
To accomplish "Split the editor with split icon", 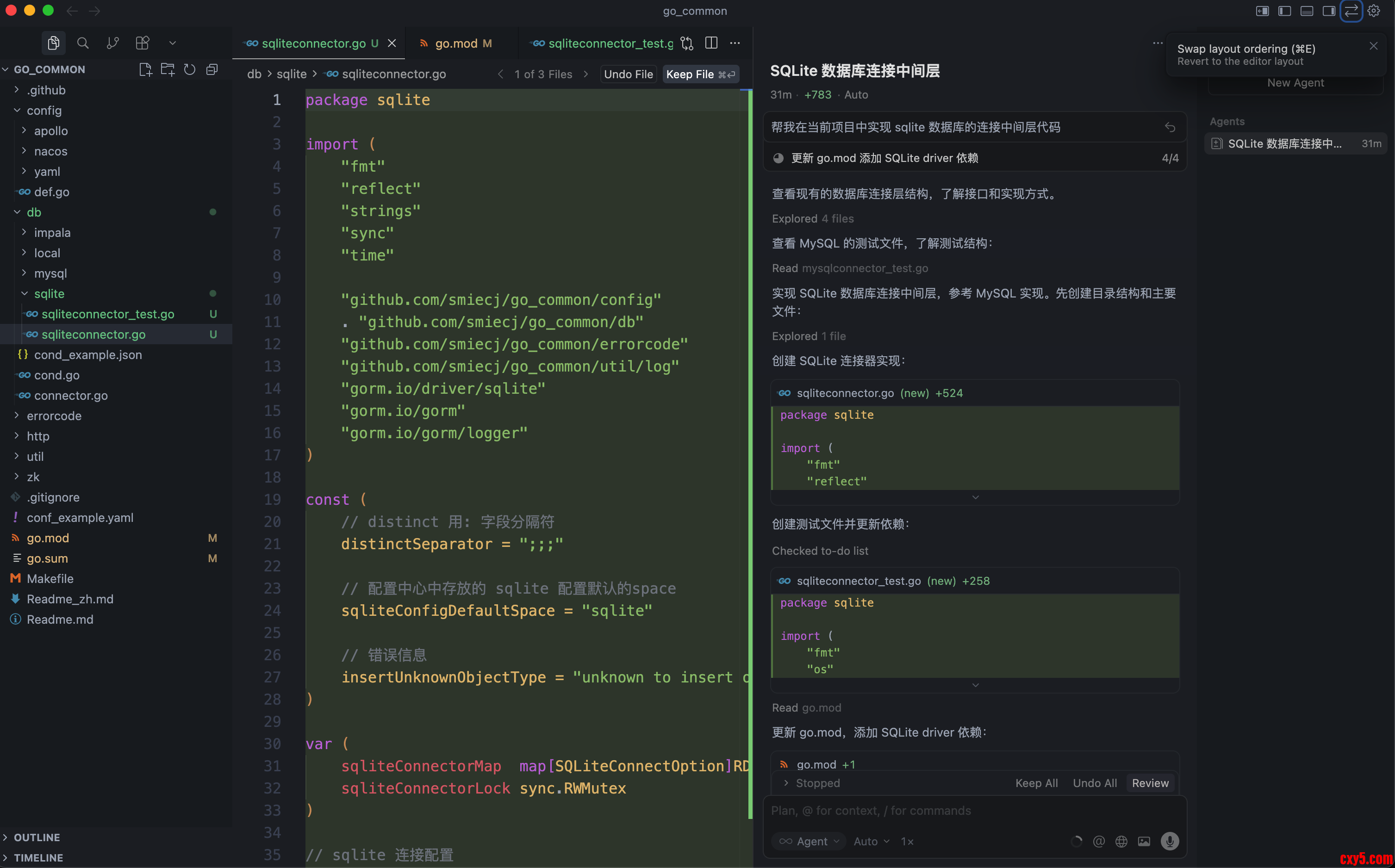I will tap(711, 43).
